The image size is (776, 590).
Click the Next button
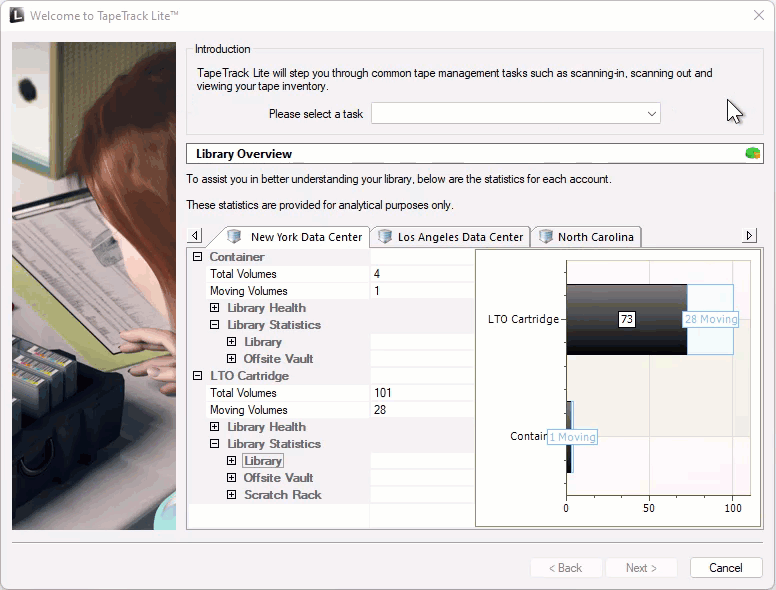[641, 568]
